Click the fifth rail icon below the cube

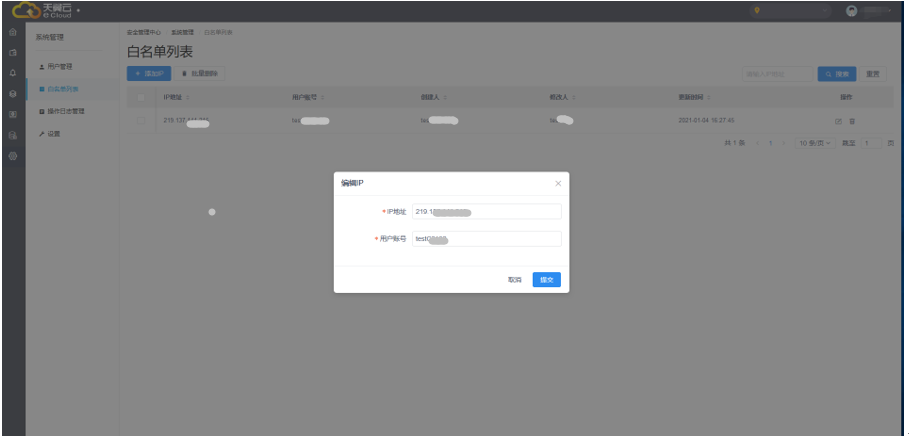pos(13,114)
